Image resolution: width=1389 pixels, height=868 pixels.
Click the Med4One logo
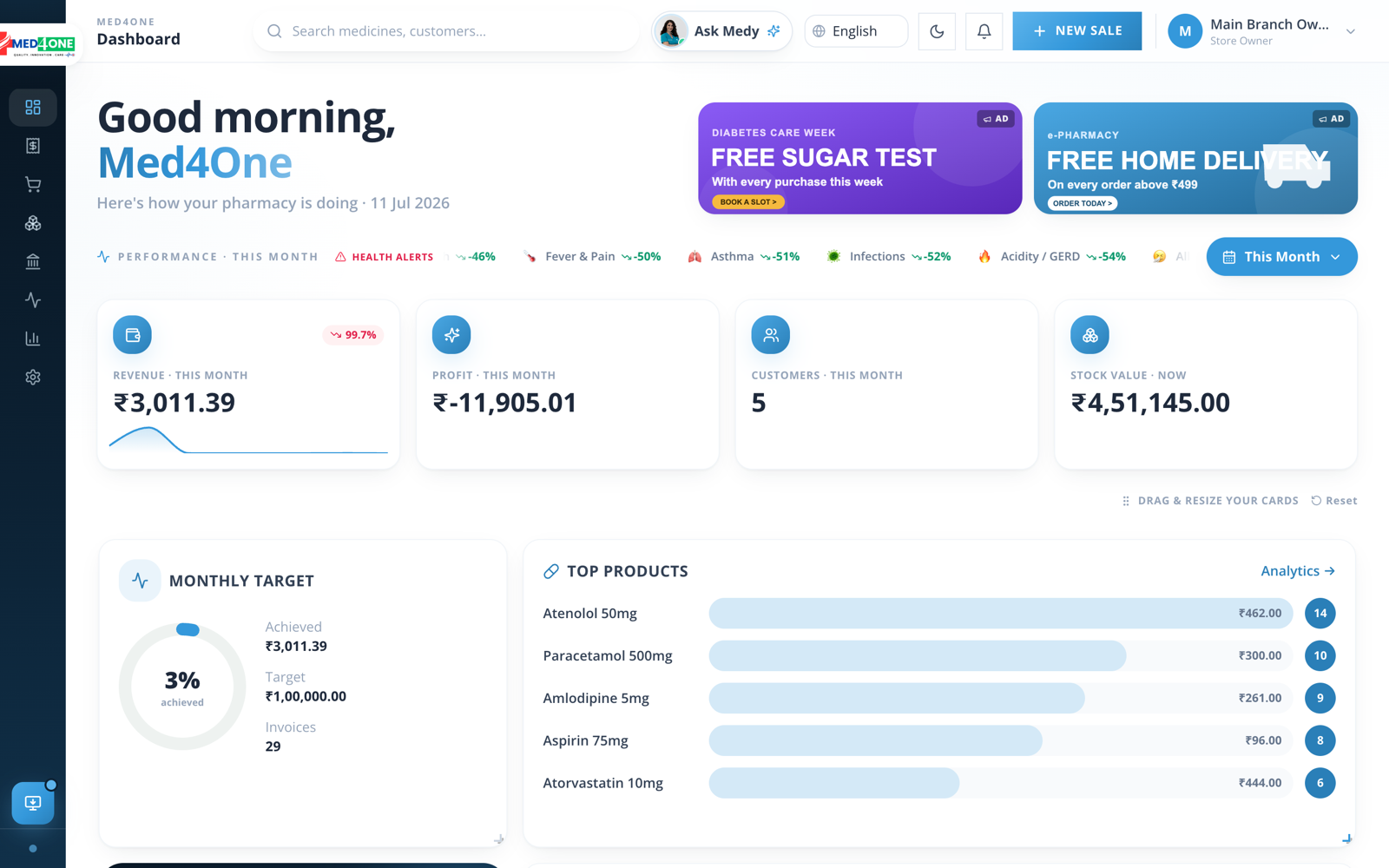coord(39,43)
